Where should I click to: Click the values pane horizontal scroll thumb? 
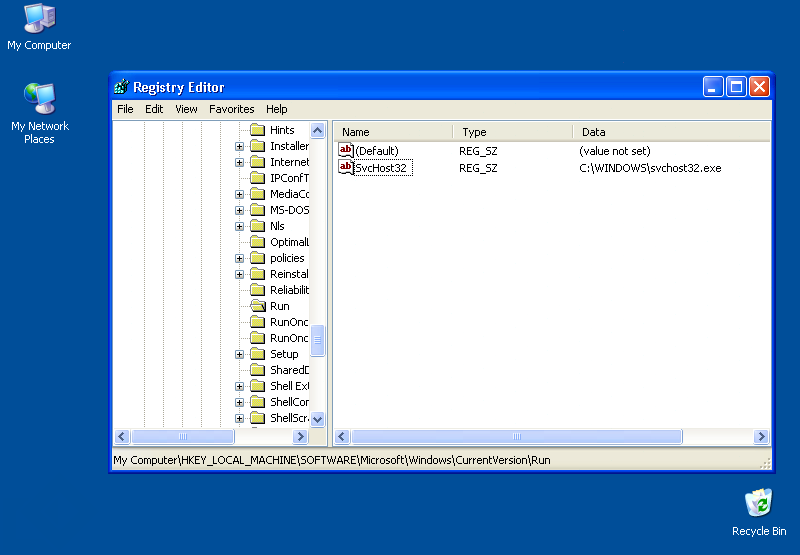point(516,436)
